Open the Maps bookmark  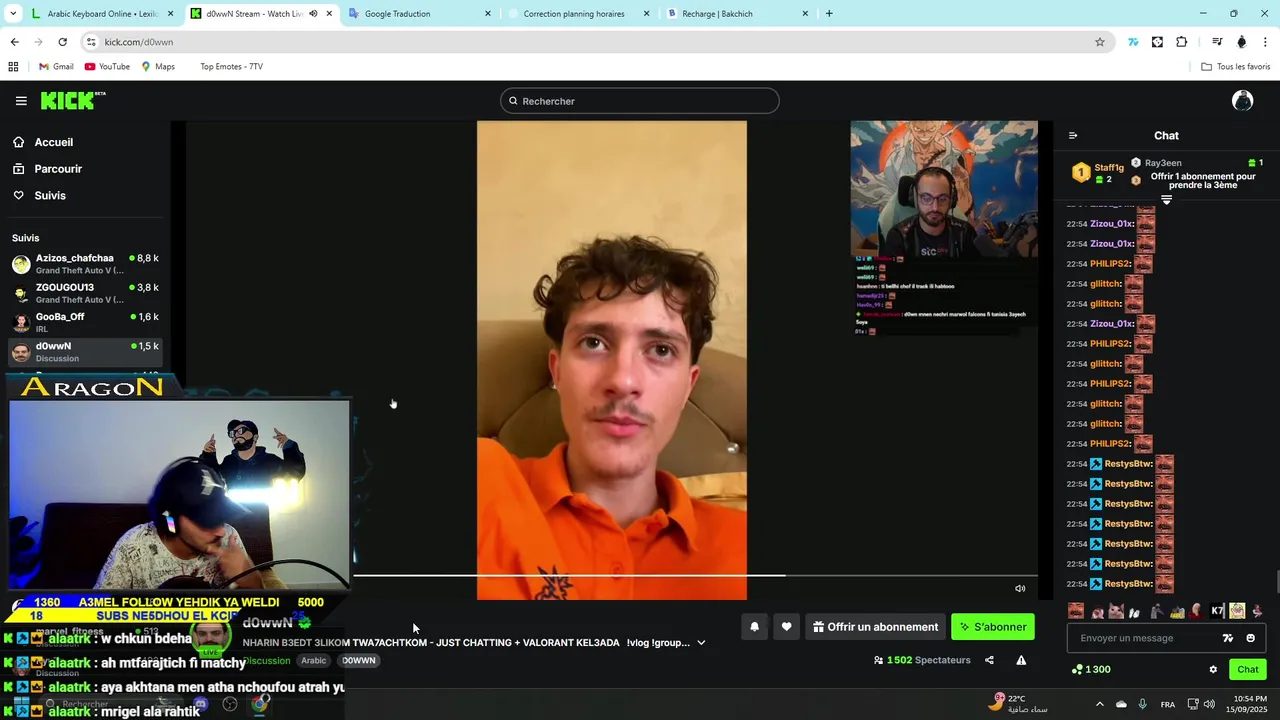pos(158,67)
